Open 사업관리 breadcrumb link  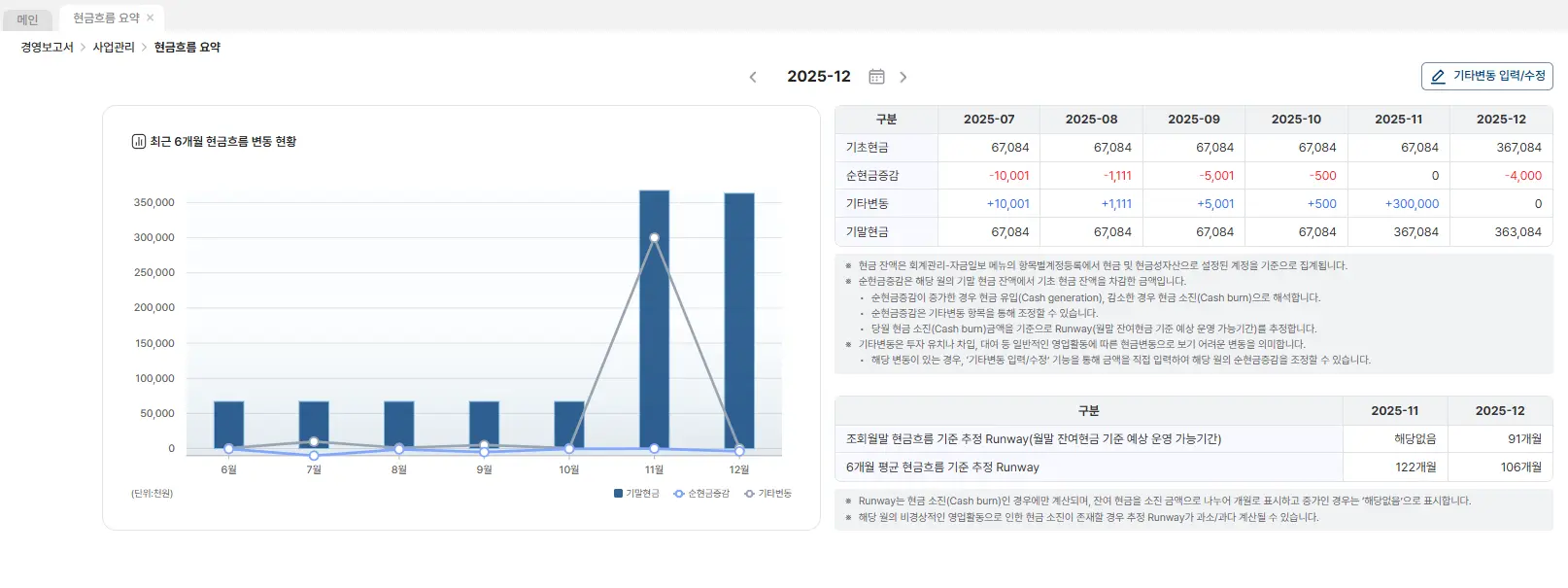tap(114, 48)
